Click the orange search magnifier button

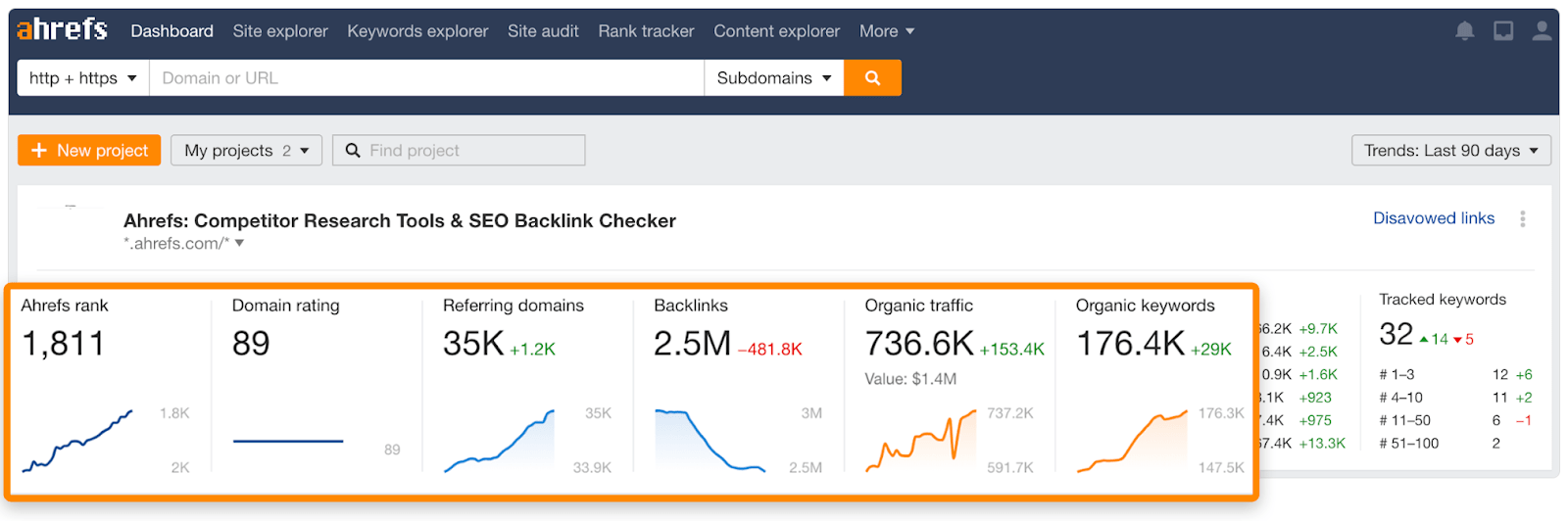[872, 78]
